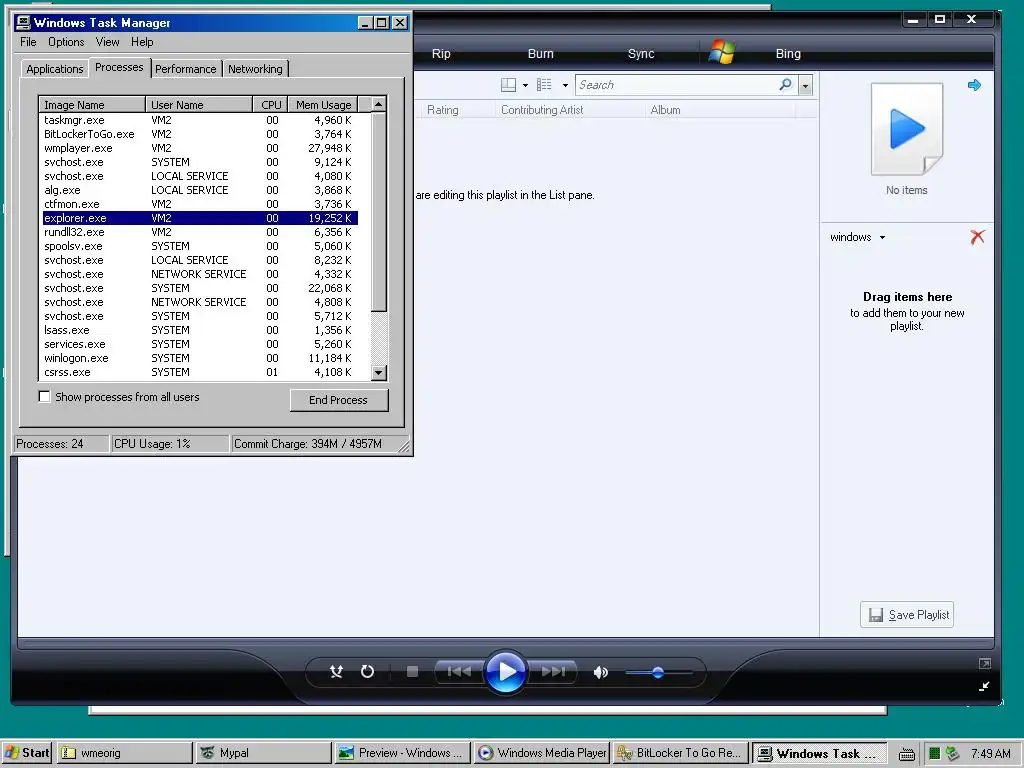Click the process list scroll down arrow
1024x768 pixels.
pos(379,373)
